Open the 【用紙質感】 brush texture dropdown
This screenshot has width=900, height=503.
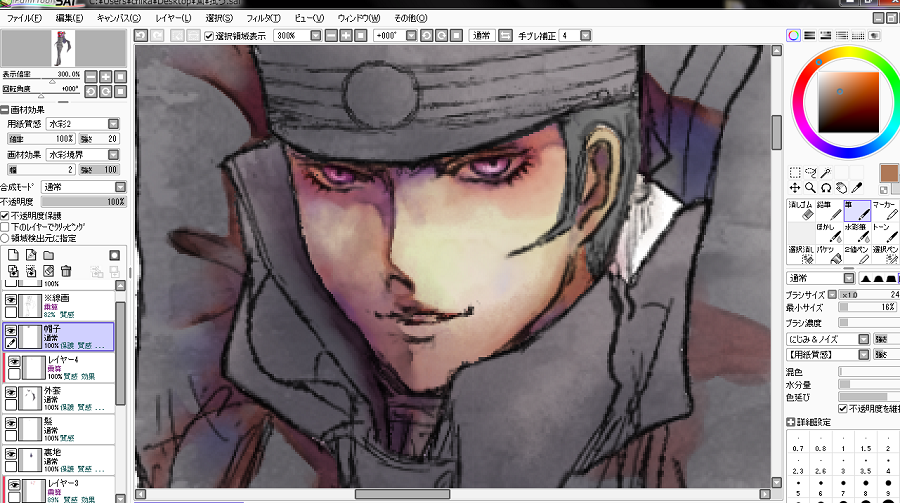pyautogui.click(x=863, y=355)
